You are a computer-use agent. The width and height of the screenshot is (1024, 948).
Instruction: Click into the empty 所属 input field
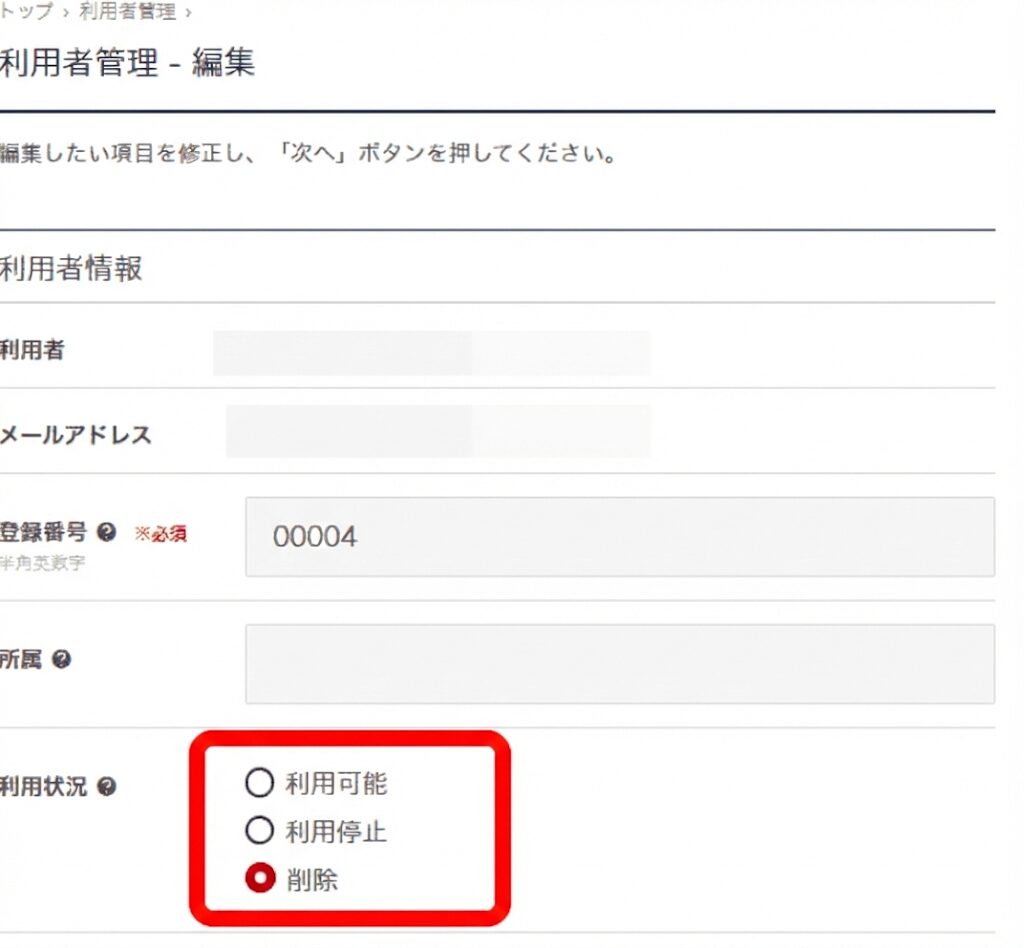(x=620, y=664)
